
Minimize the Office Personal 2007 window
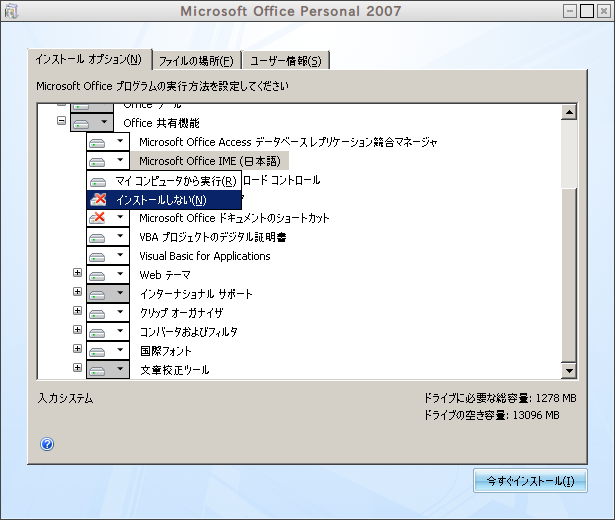point(570,11)
